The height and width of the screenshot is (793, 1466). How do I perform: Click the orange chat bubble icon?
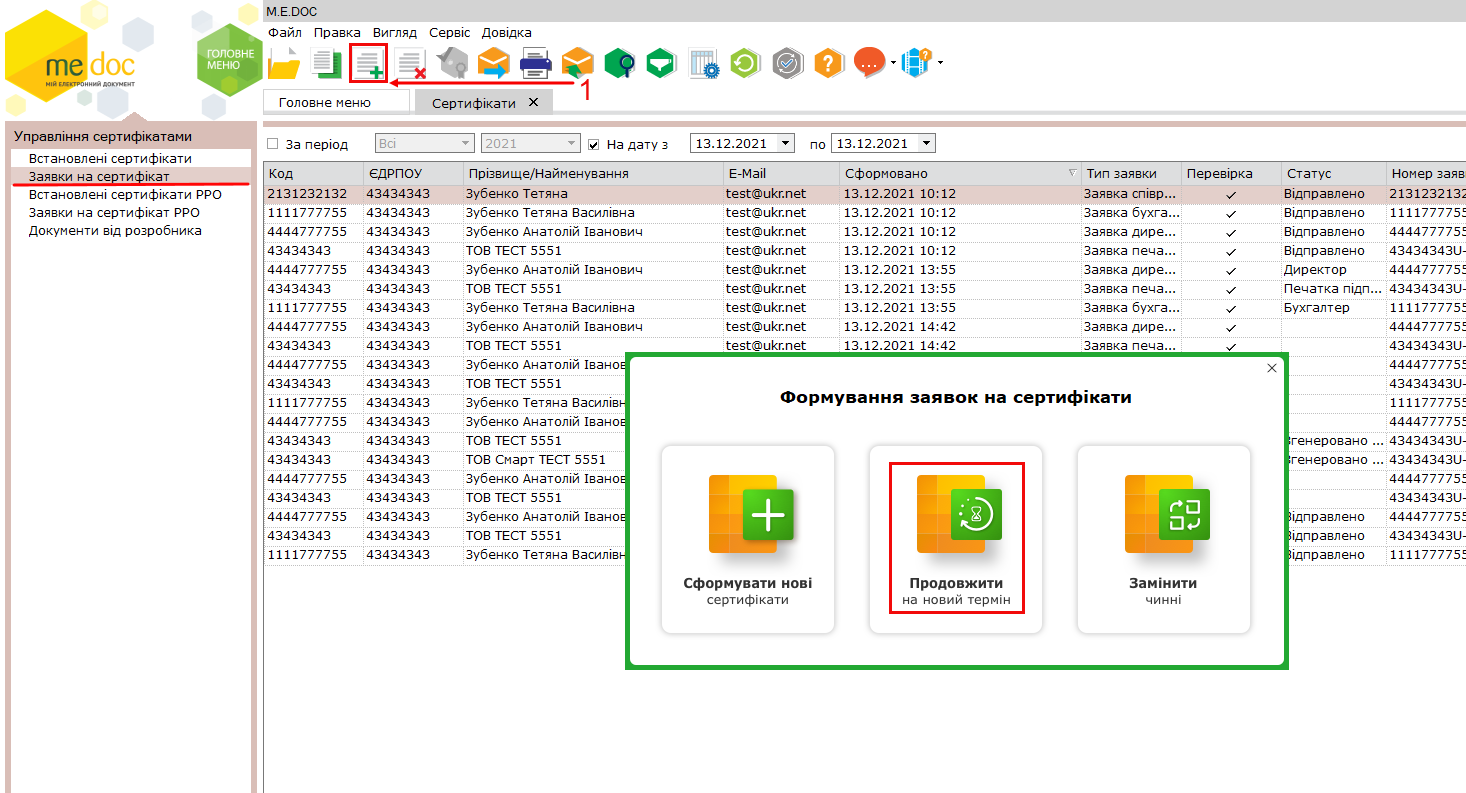[870, 63]
